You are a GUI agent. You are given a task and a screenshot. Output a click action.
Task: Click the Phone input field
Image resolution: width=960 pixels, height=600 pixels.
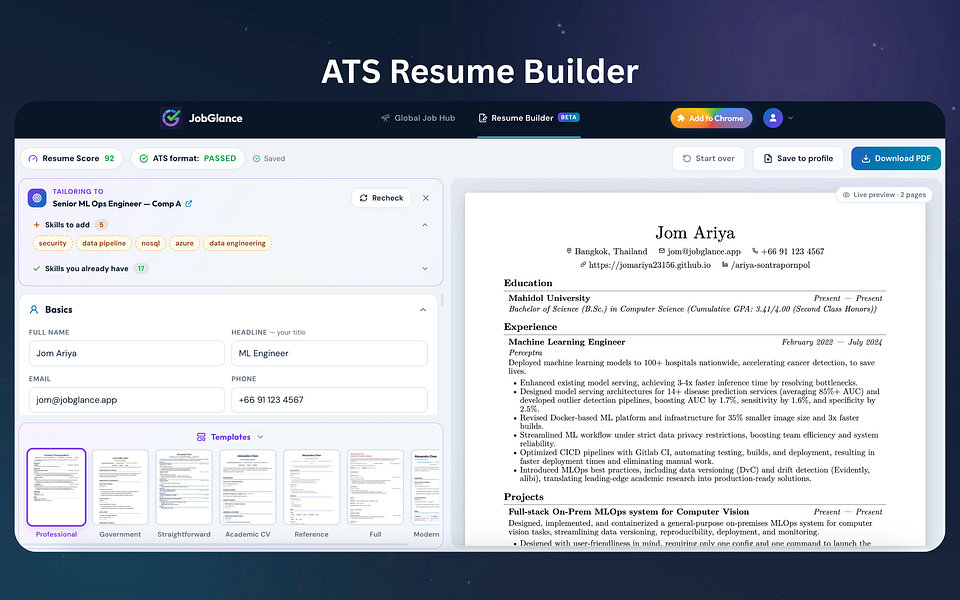pos(329,400)
